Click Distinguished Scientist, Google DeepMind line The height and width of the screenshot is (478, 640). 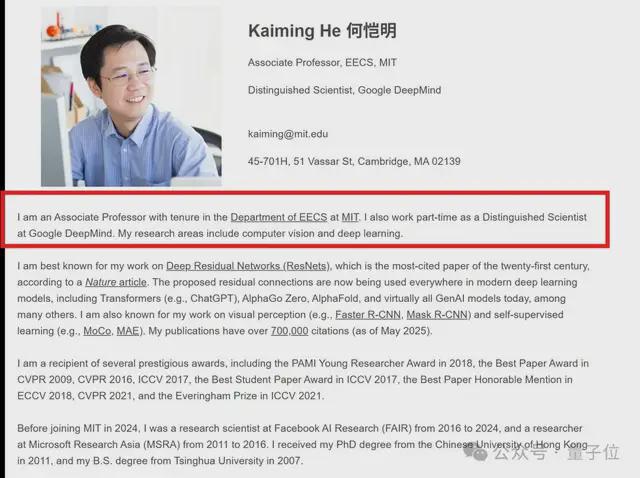click(x=344, y=90)
